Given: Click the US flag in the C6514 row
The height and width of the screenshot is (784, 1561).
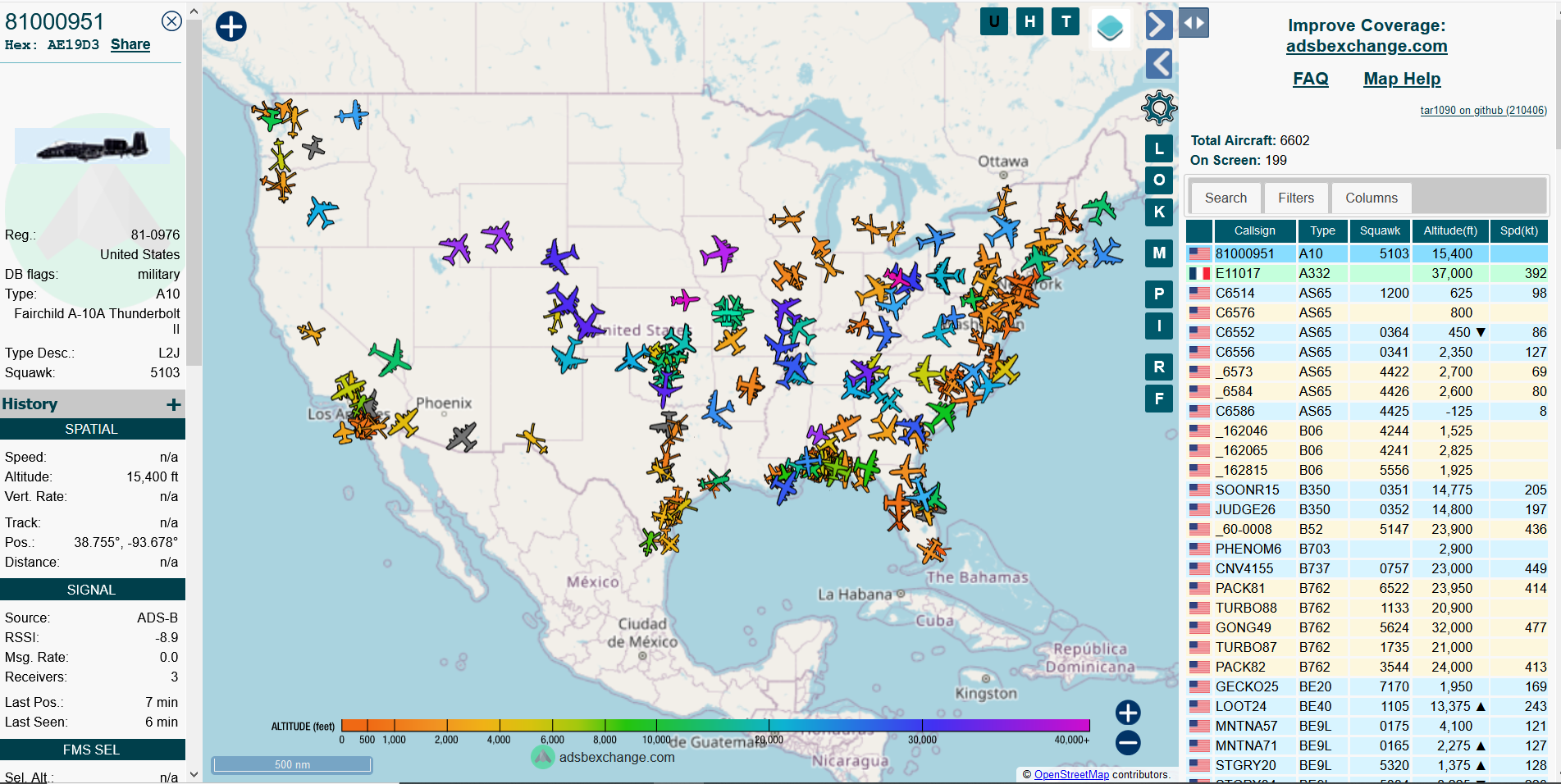Looking at the screenshot, I should tap(1199, 293).
